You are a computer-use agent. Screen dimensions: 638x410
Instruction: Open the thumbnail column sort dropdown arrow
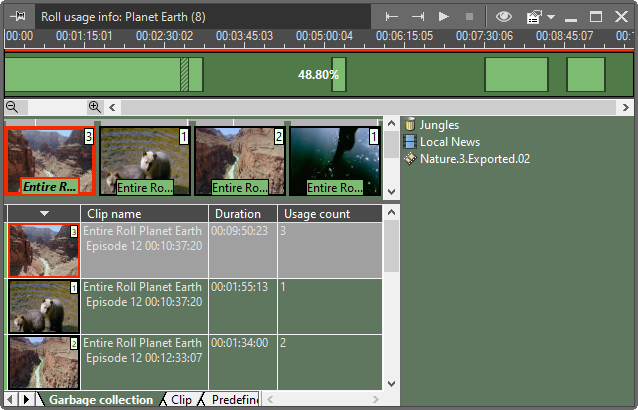click(x=44, y=214)
